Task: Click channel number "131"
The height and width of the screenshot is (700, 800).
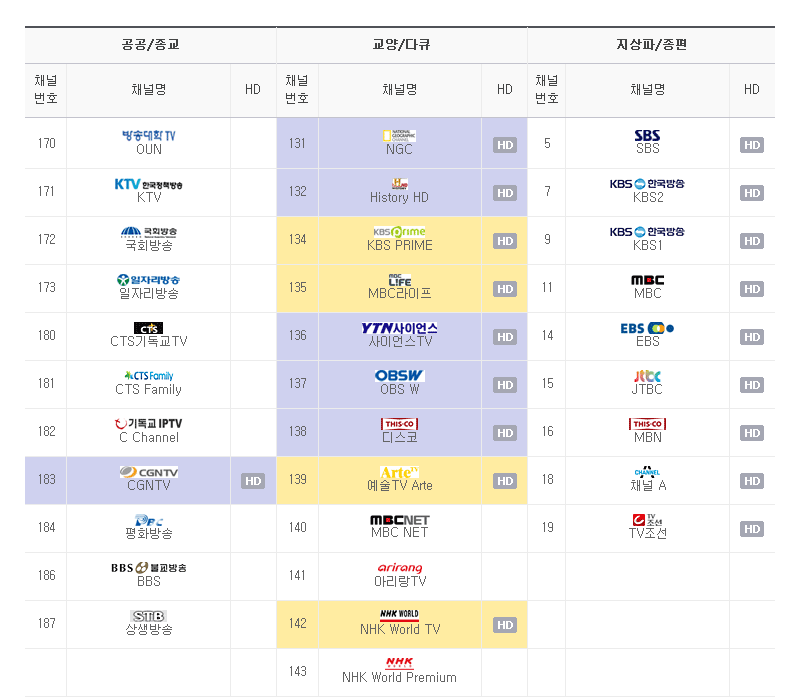Action: click(x=297, y=143)
